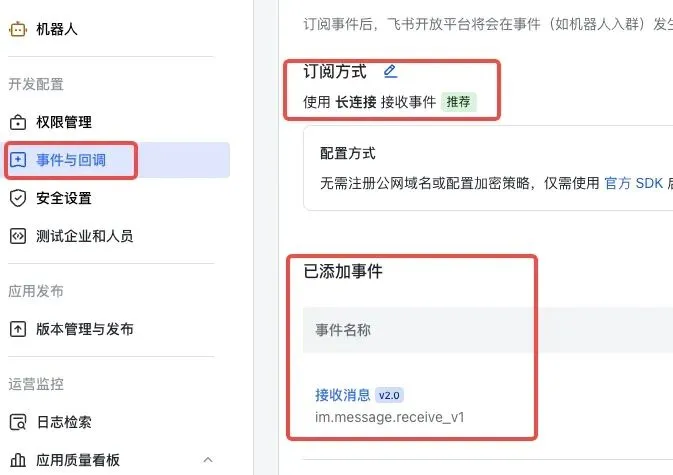The height and width of the screenshot is (475, 673).
Task: Edit the 订阅方式 with pencil icon
Action: click(x=390, y=71)
